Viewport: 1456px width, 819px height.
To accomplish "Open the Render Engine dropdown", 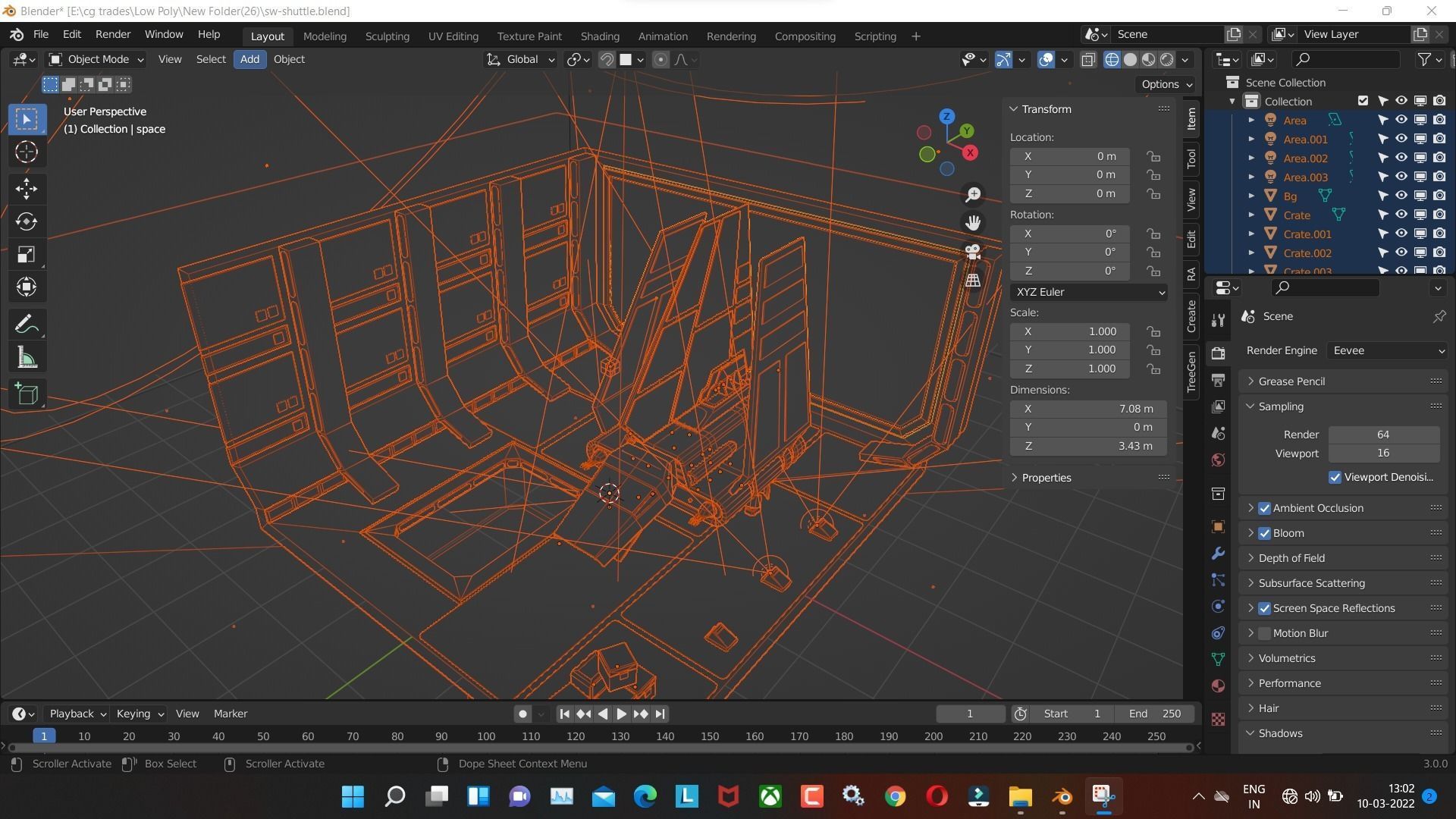I will (x=1386, y=350).
